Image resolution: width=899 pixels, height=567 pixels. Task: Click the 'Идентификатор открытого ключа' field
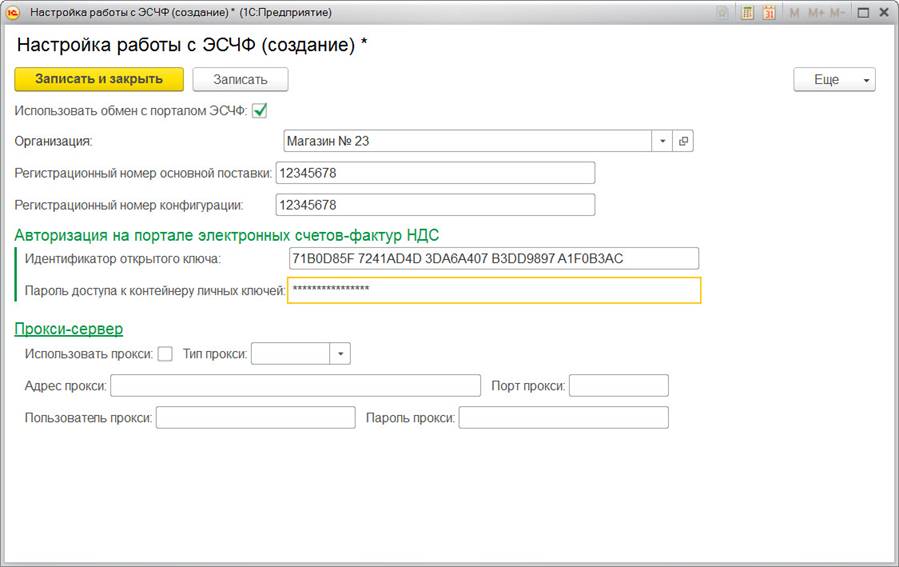click(492, 259)
